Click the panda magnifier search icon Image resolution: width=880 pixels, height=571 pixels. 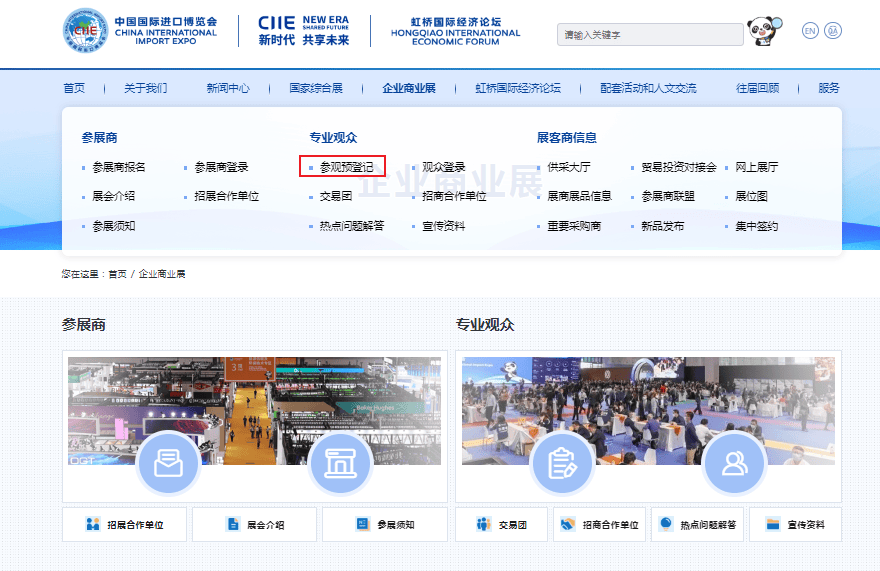763,32
